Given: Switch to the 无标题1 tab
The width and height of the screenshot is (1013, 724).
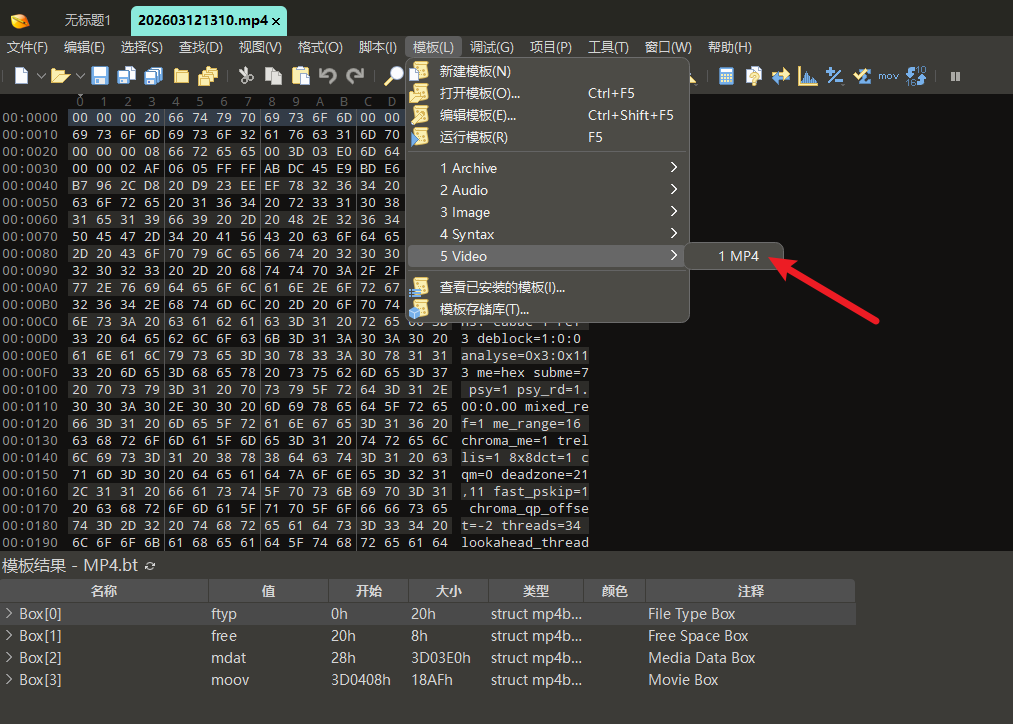Looking at the screenshot, I should [x=88, y=20].
